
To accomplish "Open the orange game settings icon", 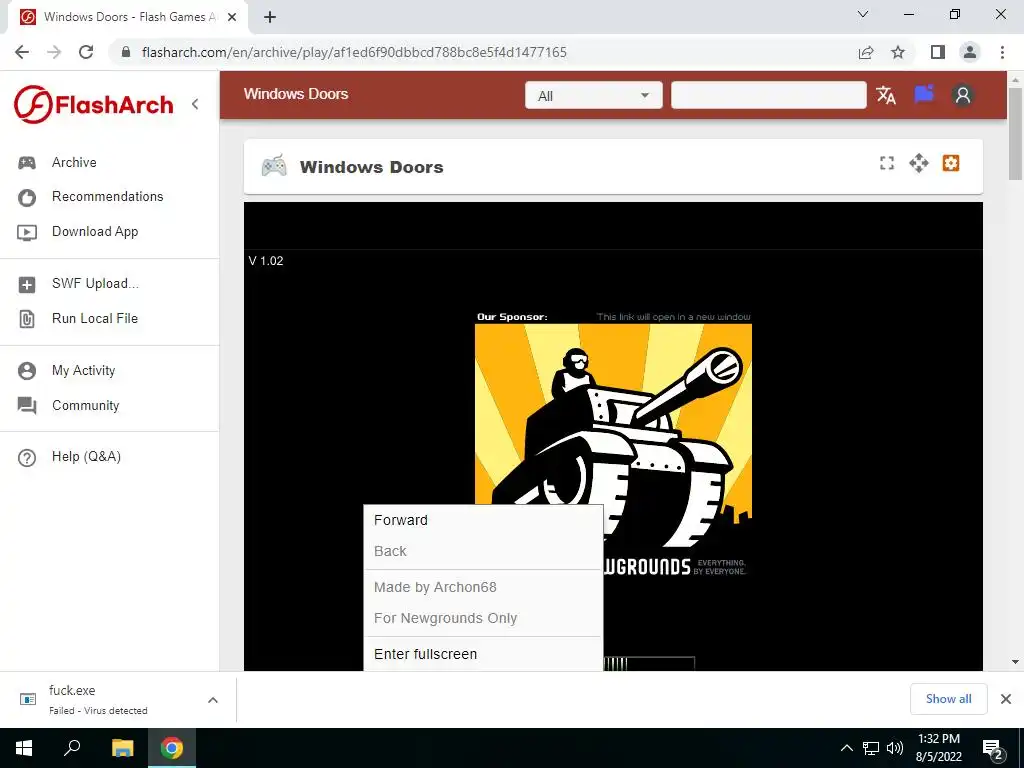I will 951,163.
